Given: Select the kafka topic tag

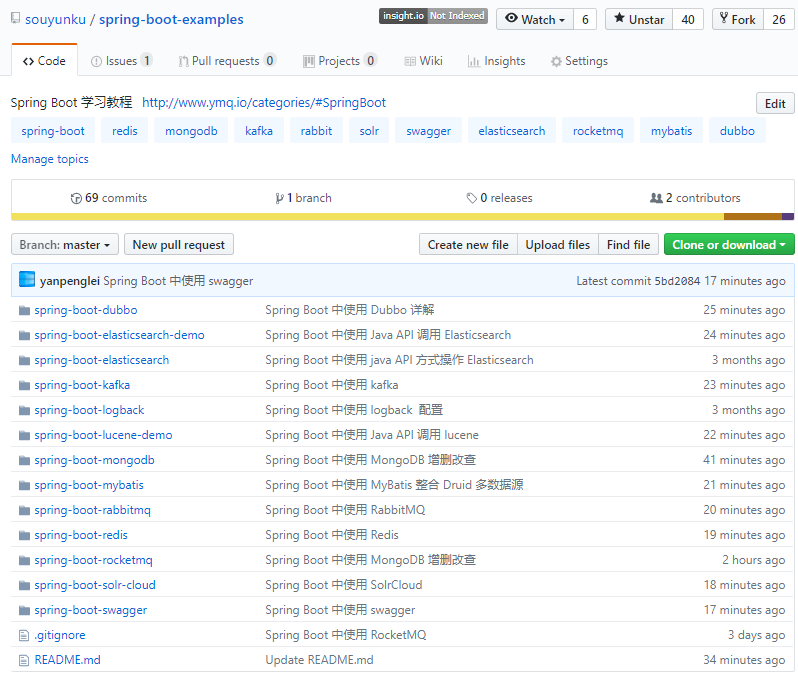Looking at the screenshot, I should point(259,131).
